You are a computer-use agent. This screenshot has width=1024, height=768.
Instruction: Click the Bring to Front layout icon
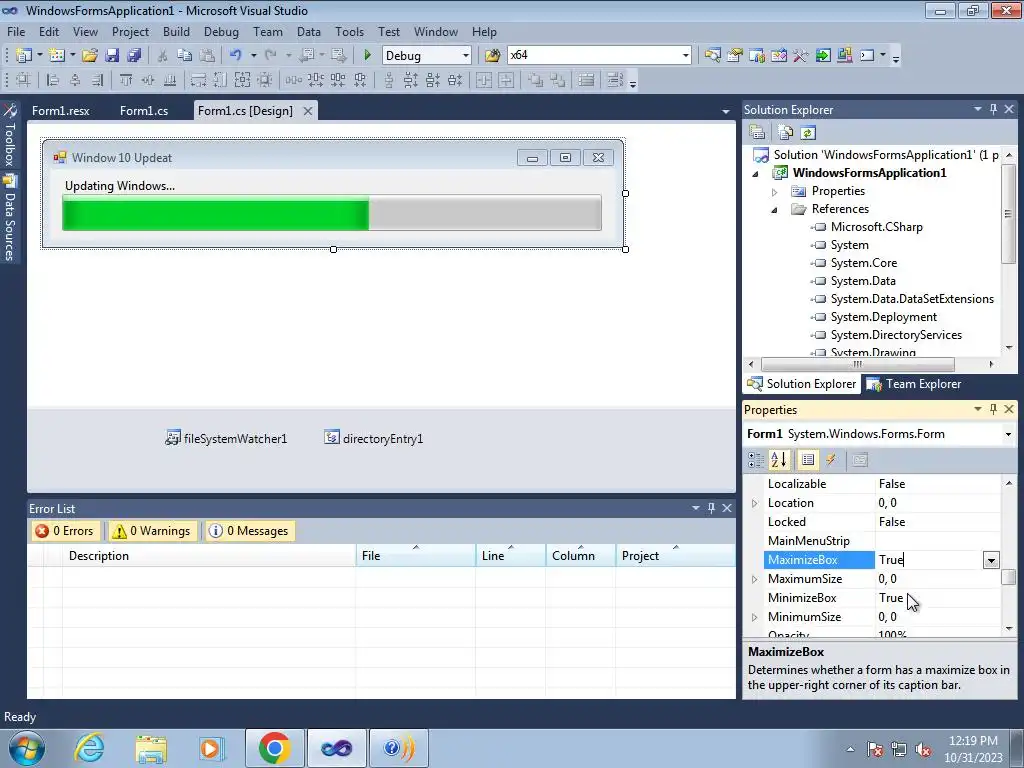[536, 80]
